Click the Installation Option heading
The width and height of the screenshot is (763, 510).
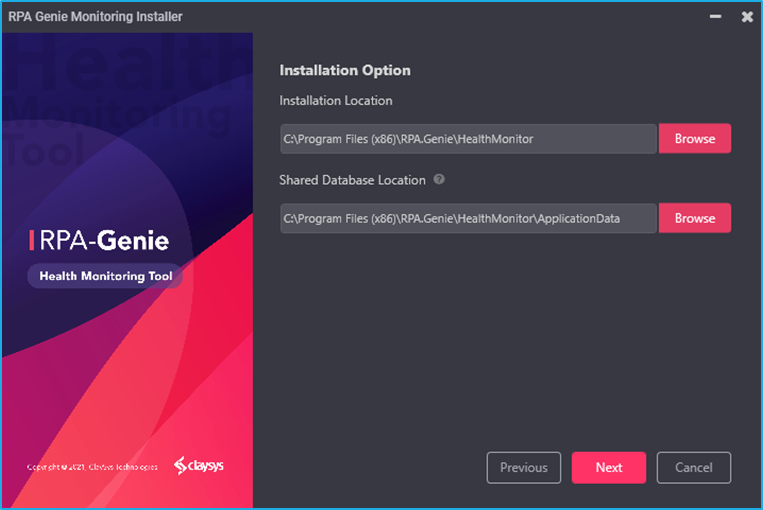(x=345, y=70)
